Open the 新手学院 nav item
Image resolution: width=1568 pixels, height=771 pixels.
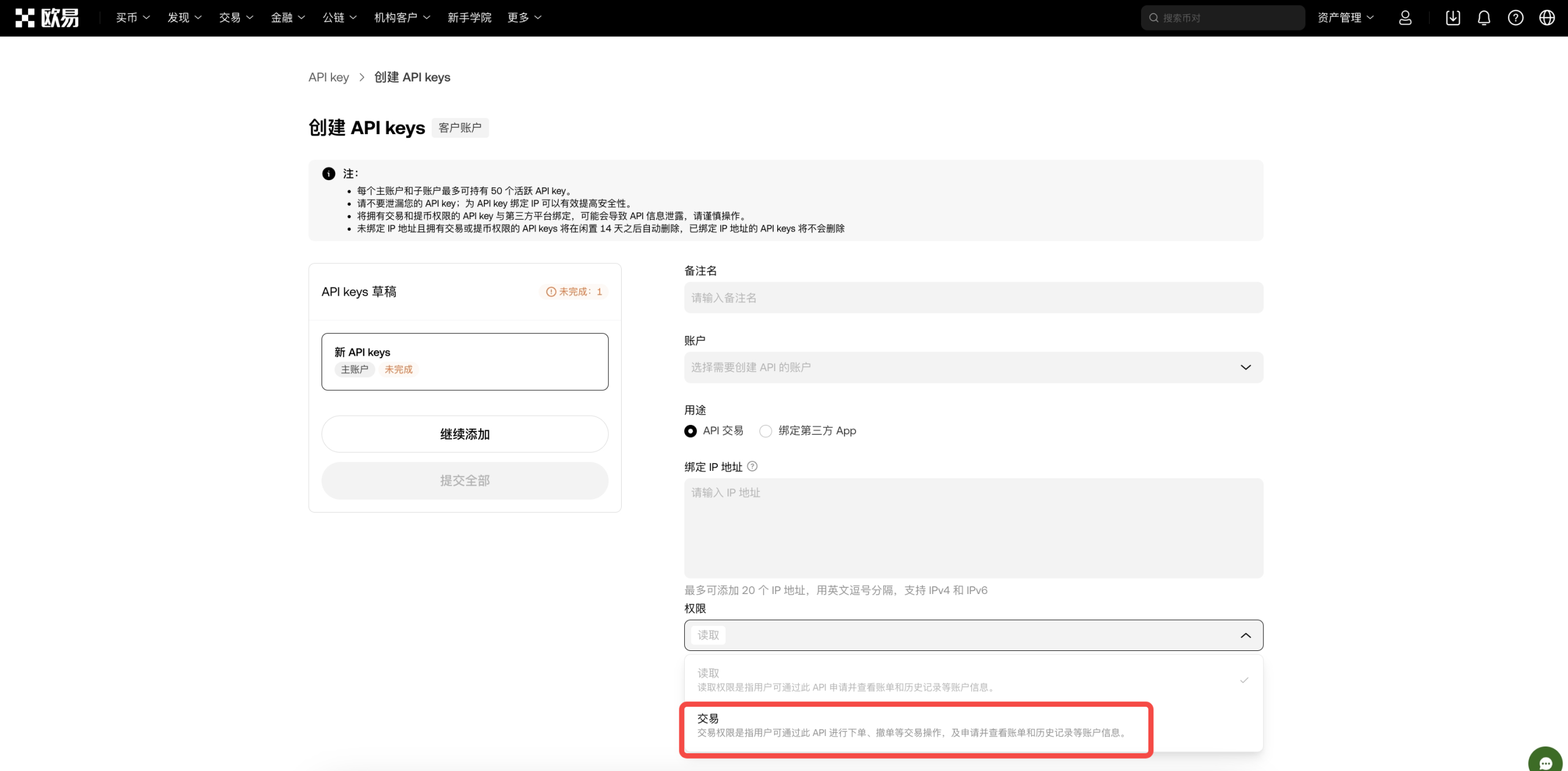pos(469,18)
